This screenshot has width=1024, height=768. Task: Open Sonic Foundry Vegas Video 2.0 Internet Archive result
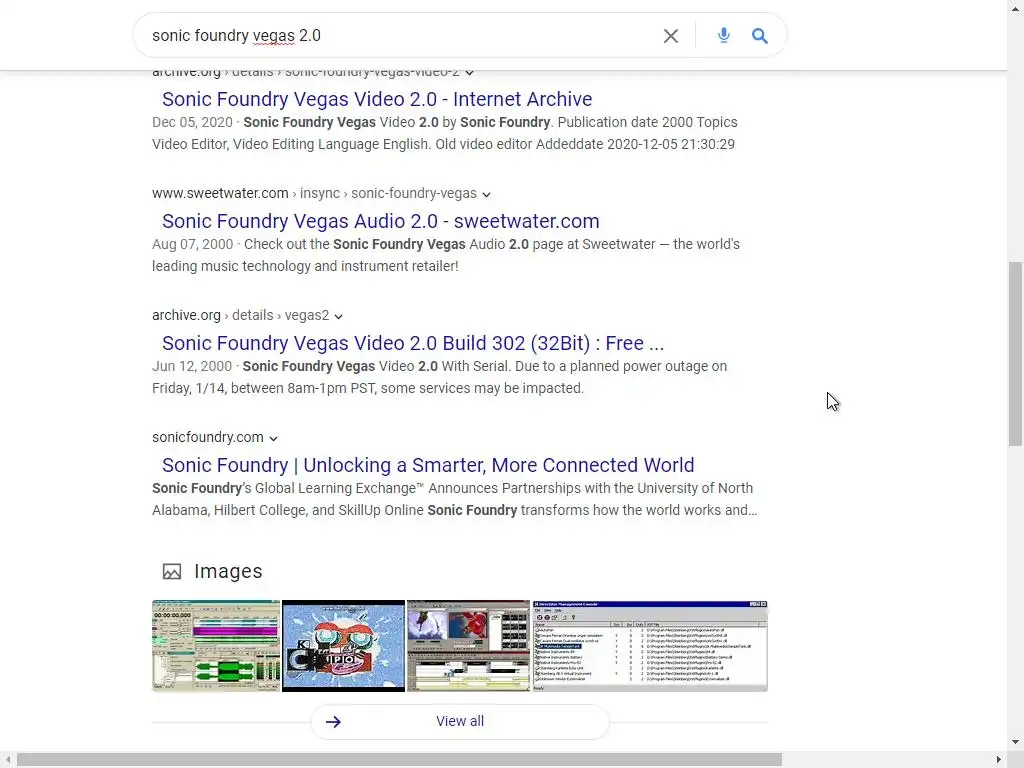377,99
